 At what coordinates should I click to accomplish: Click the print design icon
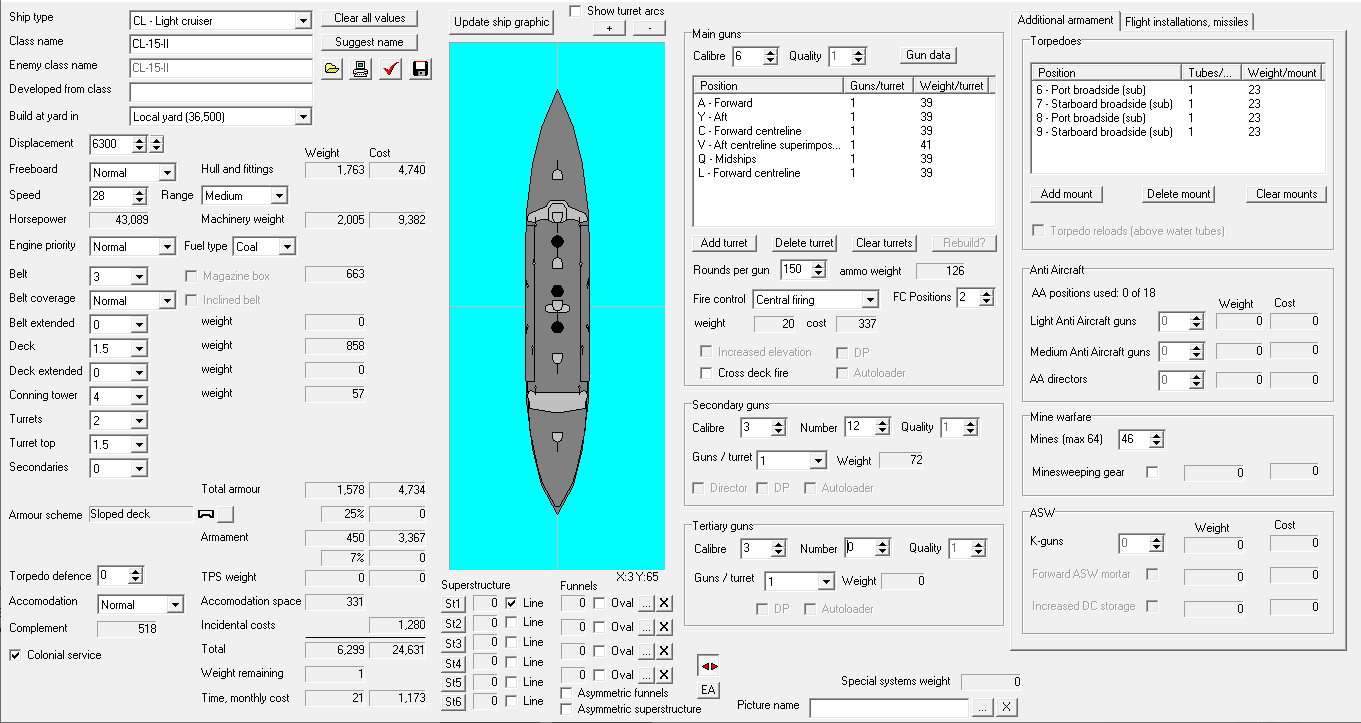click(x=361, y=69)
